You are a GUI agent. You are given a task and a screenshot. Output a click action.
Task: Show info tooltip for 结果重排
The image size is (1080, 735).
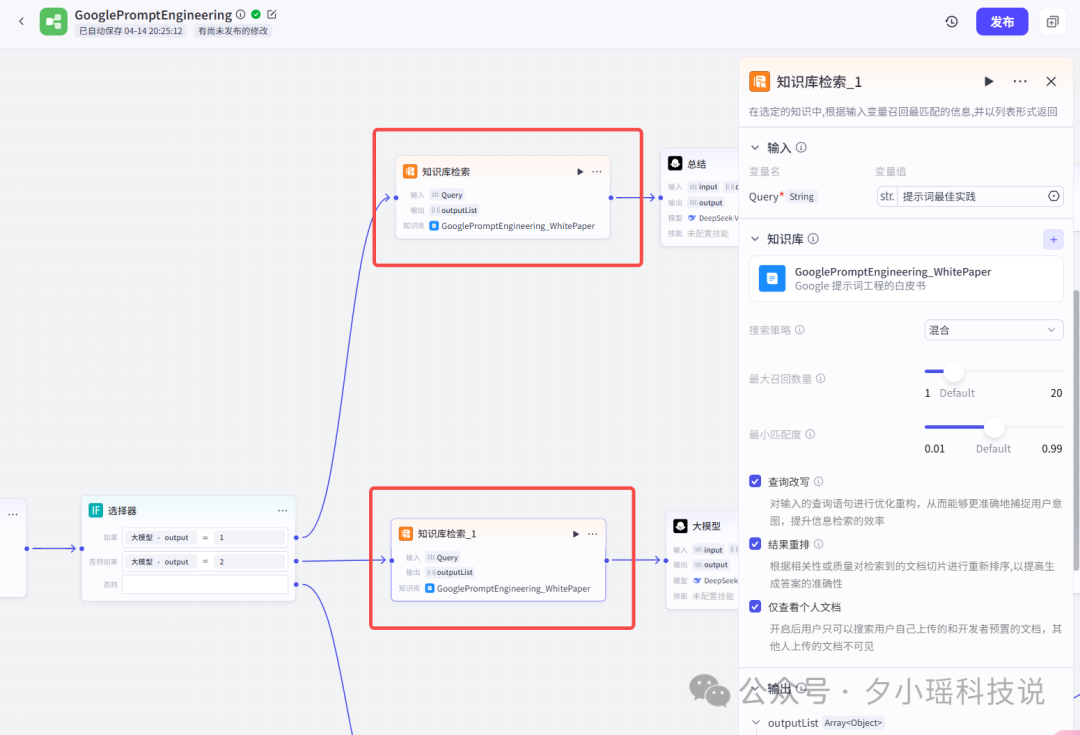tap(818, 544)
